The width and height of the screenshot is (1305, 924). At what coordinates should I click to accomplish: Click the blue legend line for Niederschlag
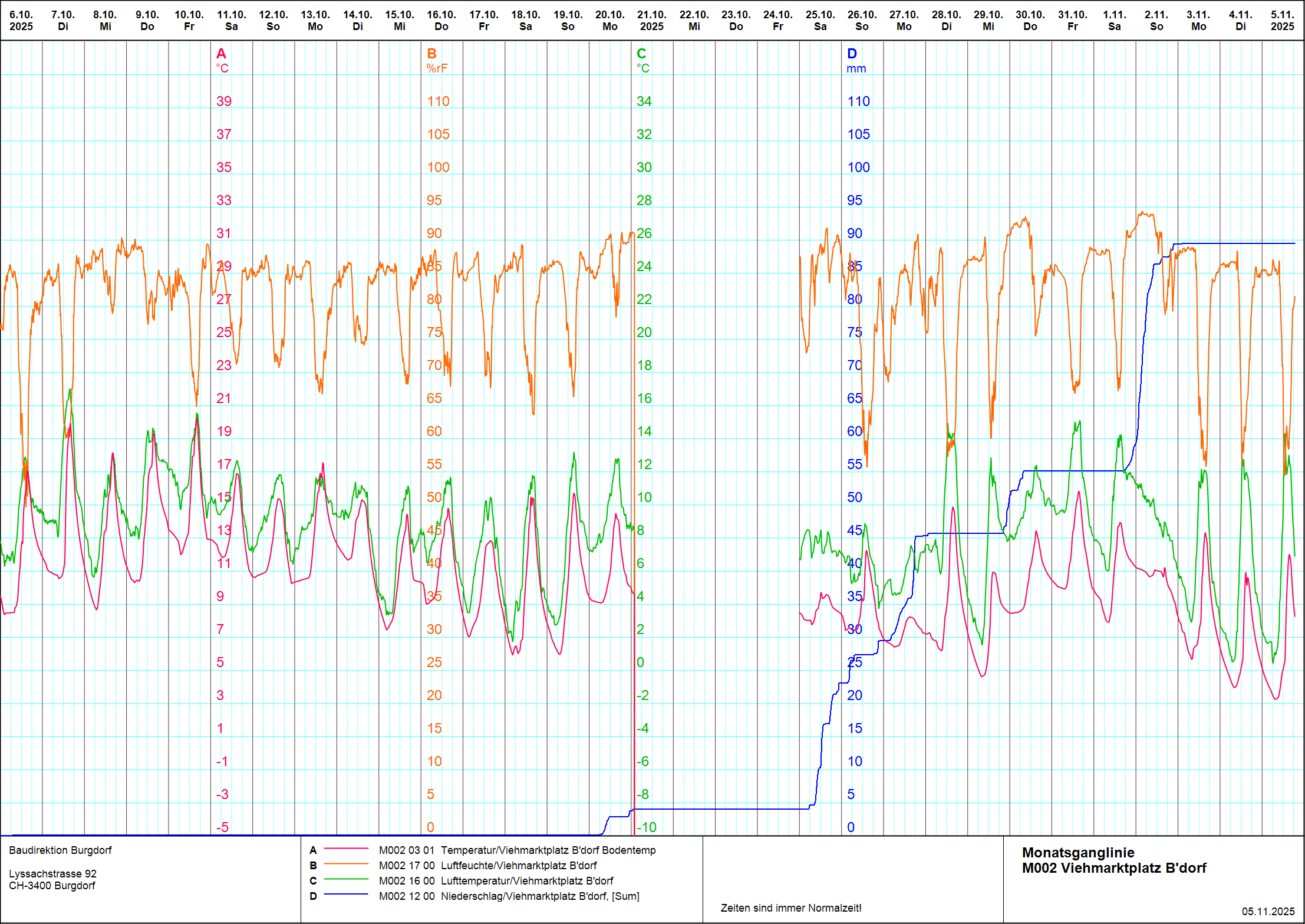346,895
